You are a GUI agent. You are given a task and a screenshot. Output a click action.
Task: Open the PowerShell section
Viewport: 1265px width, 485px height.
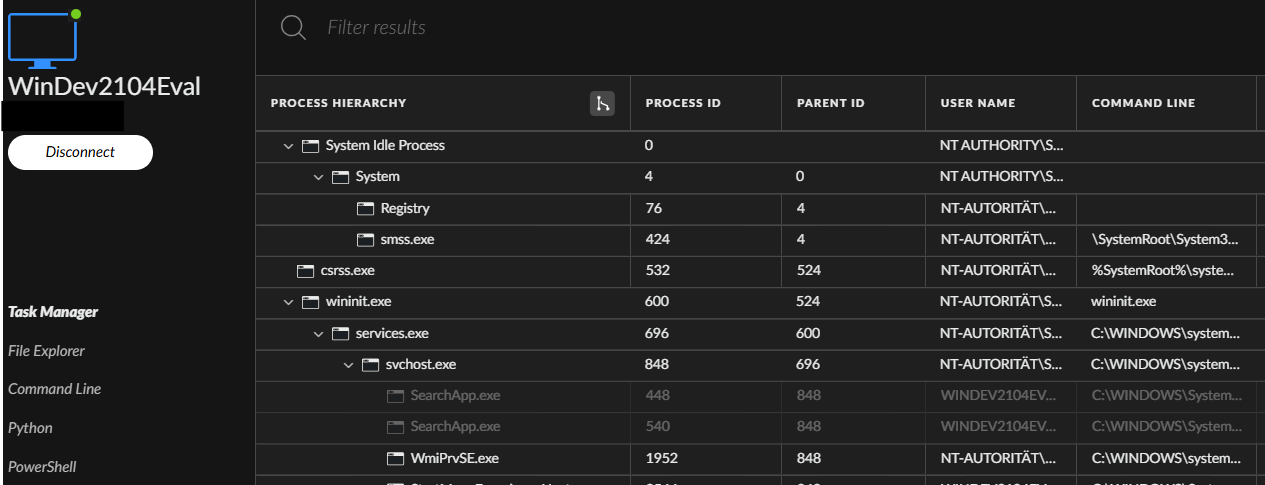tap(42, 467)
